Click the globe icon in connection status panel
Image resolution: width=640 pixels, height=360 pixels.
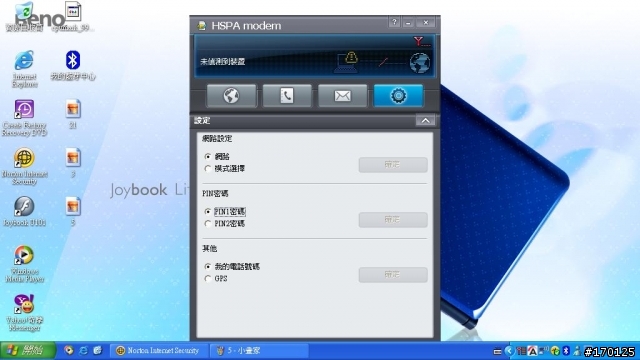(x=420, y=63)
